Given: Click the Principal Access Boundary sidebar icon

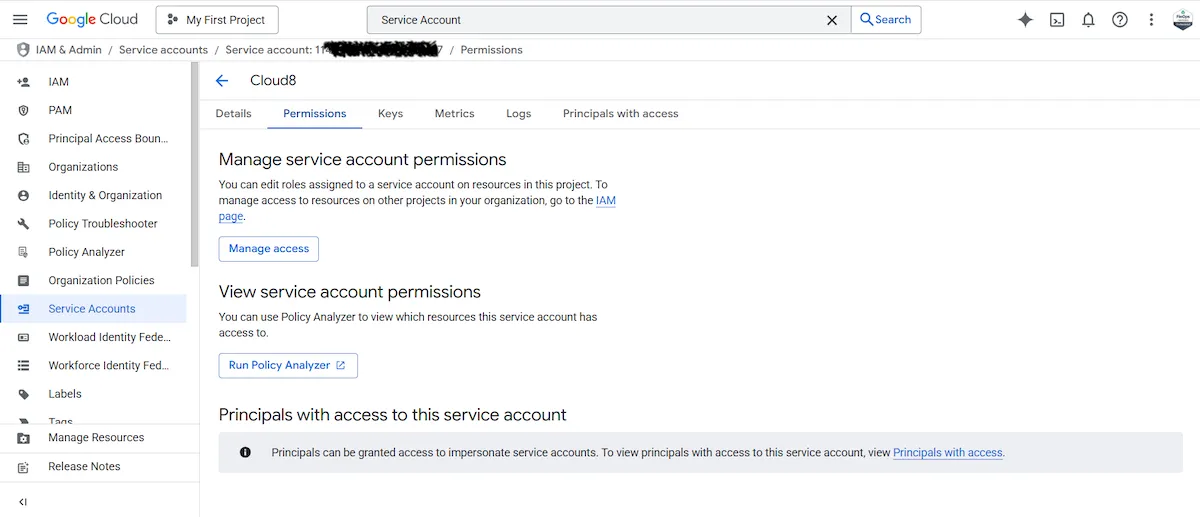Looking at the screenshot, I should coord(23,139).
